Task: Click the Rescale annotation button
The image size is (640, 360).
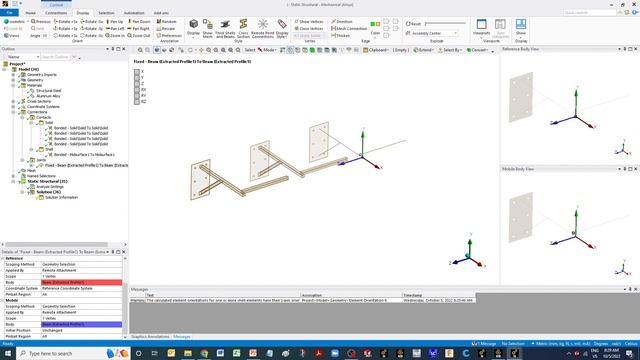Action: (166, 29)
